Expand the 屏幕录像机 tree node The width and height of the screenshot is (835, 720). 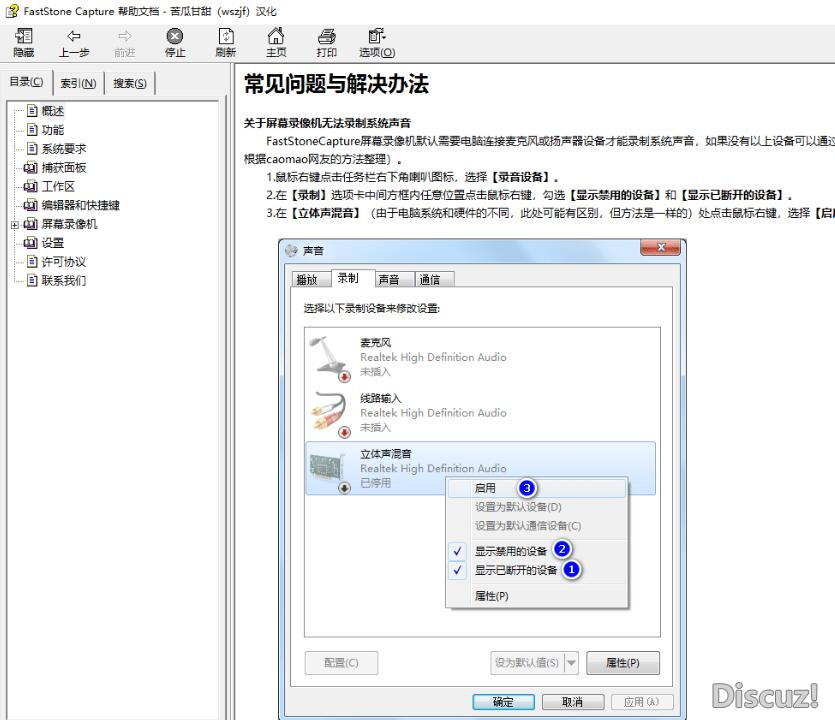click(x=15, y=225)
